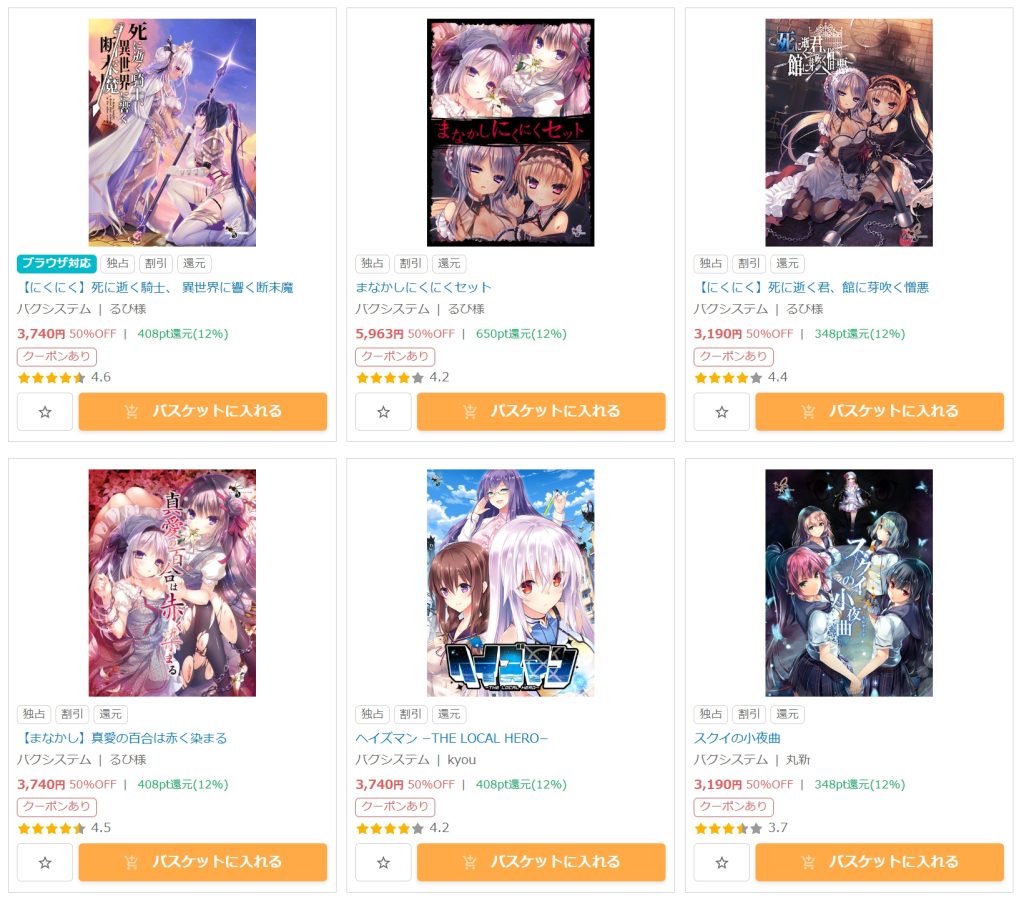1024x902 pixels.
Task: Toggle favorite star for 死に逝く君、館に芽吹く憎悪
Action: tap(722, 412)
